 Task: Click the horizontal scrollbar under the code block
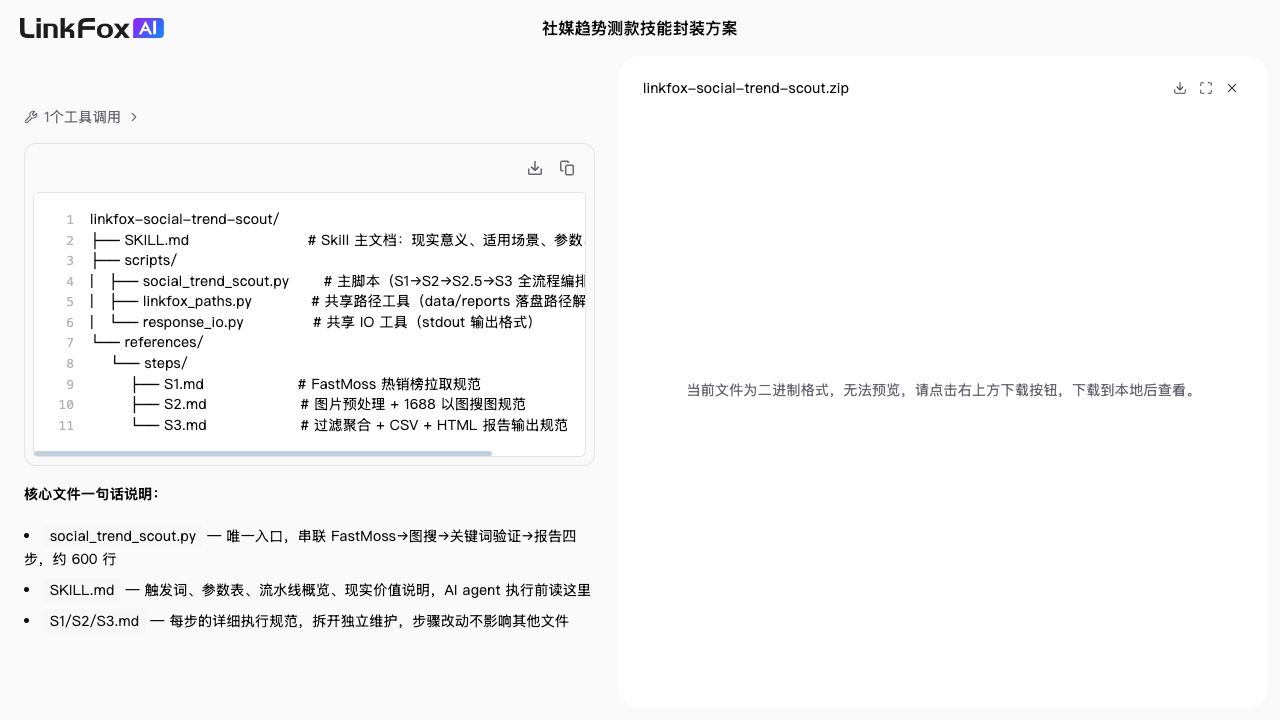pyautogui.click(x=263, y=453)
